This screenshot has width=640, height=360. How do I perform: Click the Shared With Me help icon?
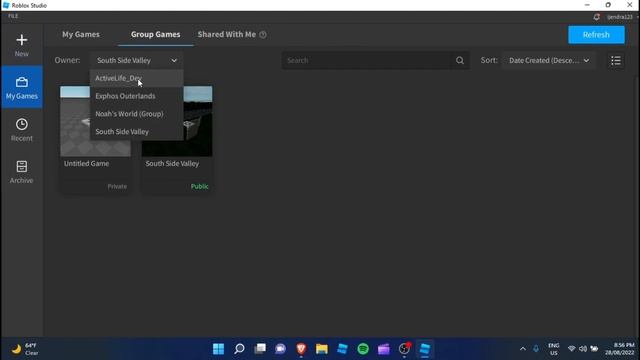click(263, 35)
